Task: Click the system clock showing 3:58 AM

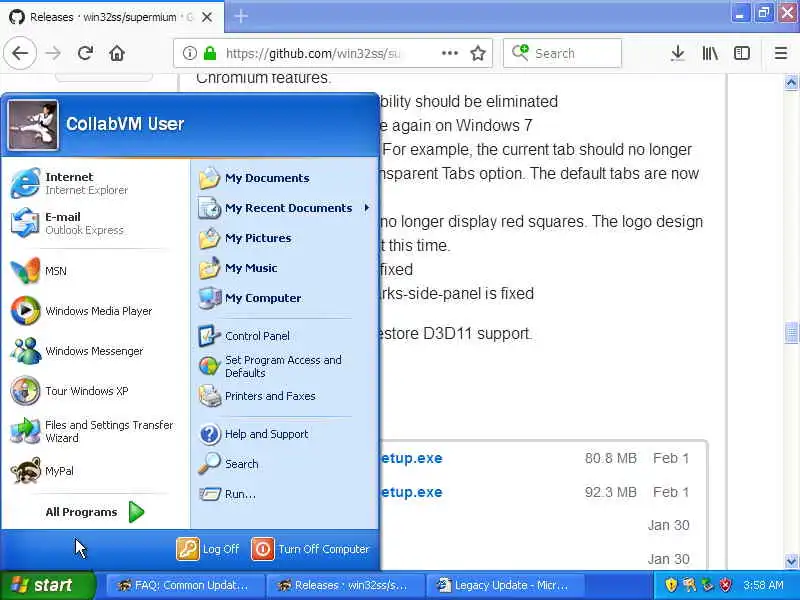Action: pos(763,585)
